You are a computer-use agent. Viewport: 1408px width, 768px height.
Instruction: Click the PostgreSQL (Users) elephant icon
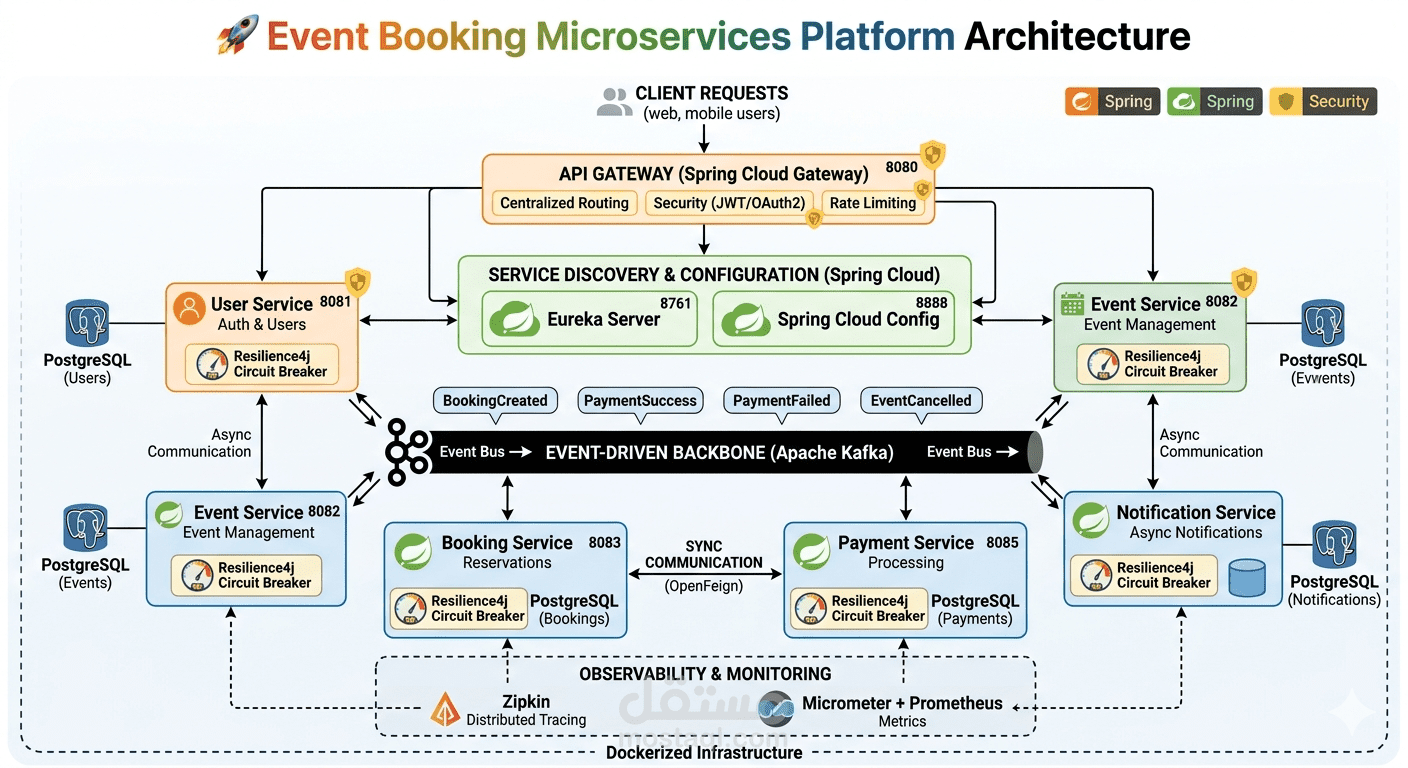(x=87, y=324)
